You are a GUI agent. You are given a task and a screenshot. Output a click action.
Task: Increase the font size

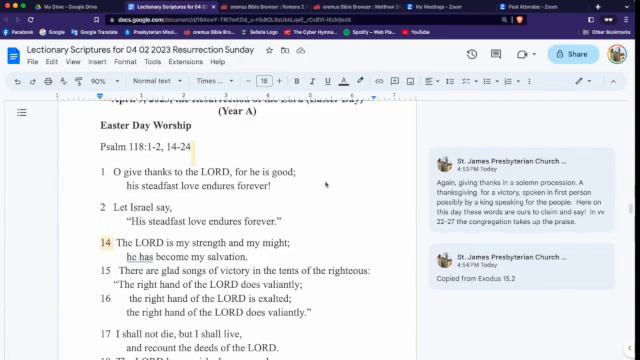[280, 81]
